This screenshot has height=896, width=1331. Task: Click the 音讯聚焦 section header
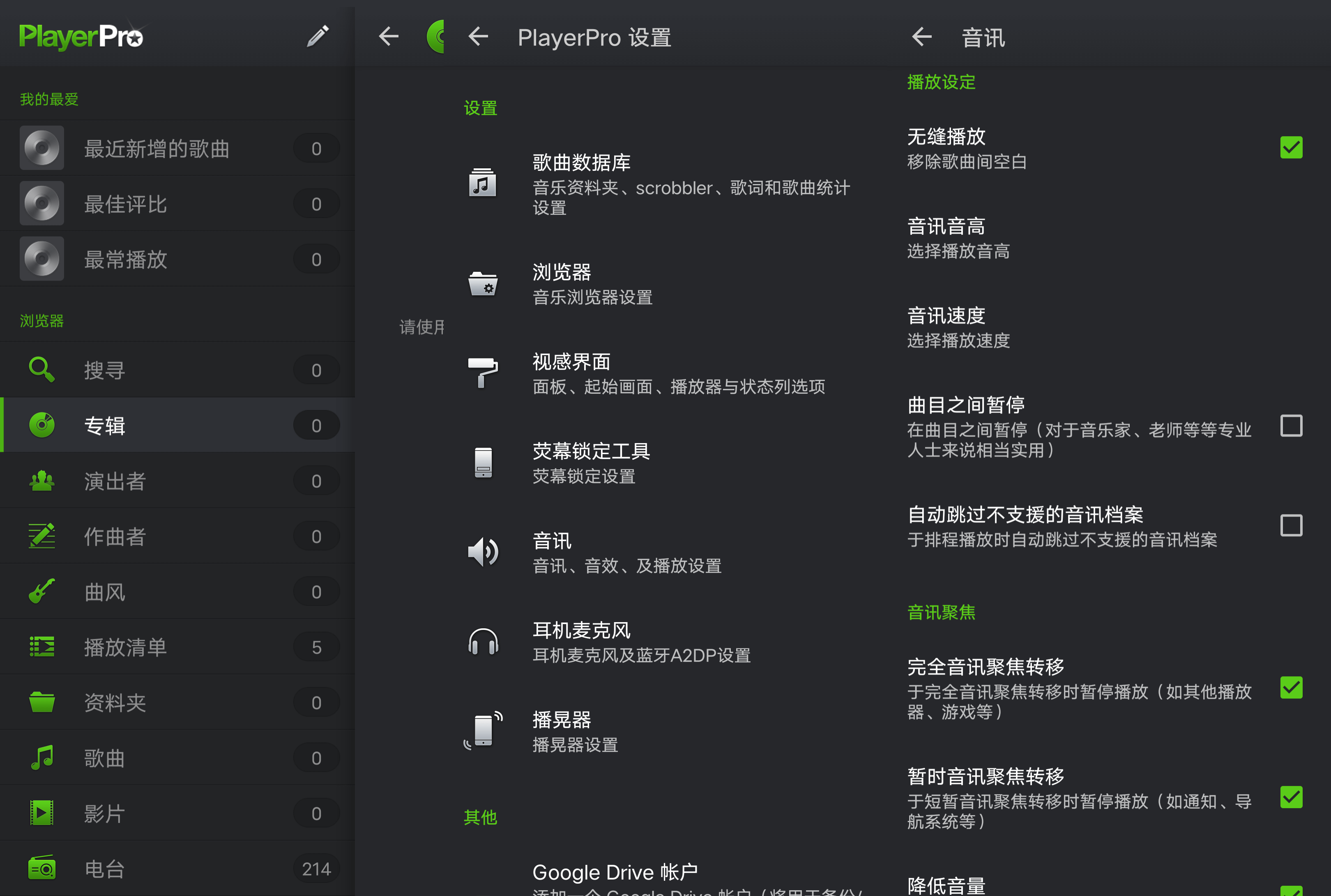(x=941, y=612)
